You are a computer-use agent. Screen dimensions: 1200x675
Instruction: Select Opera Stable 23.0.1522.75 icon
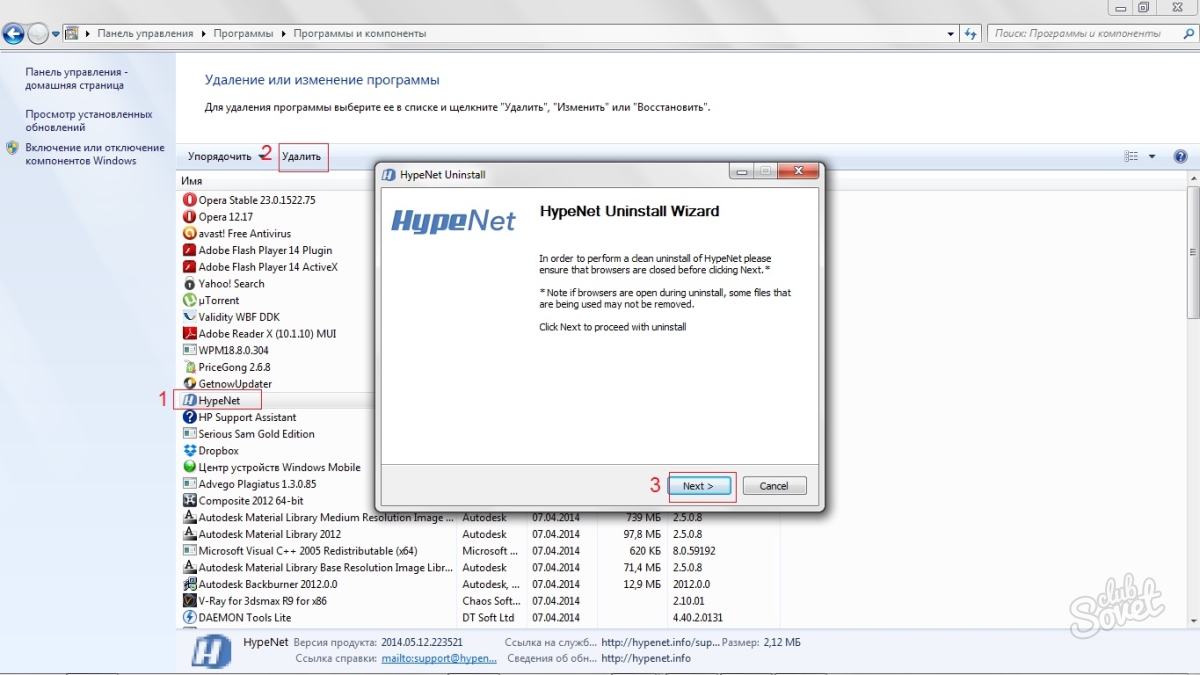(x=190, y=200)
